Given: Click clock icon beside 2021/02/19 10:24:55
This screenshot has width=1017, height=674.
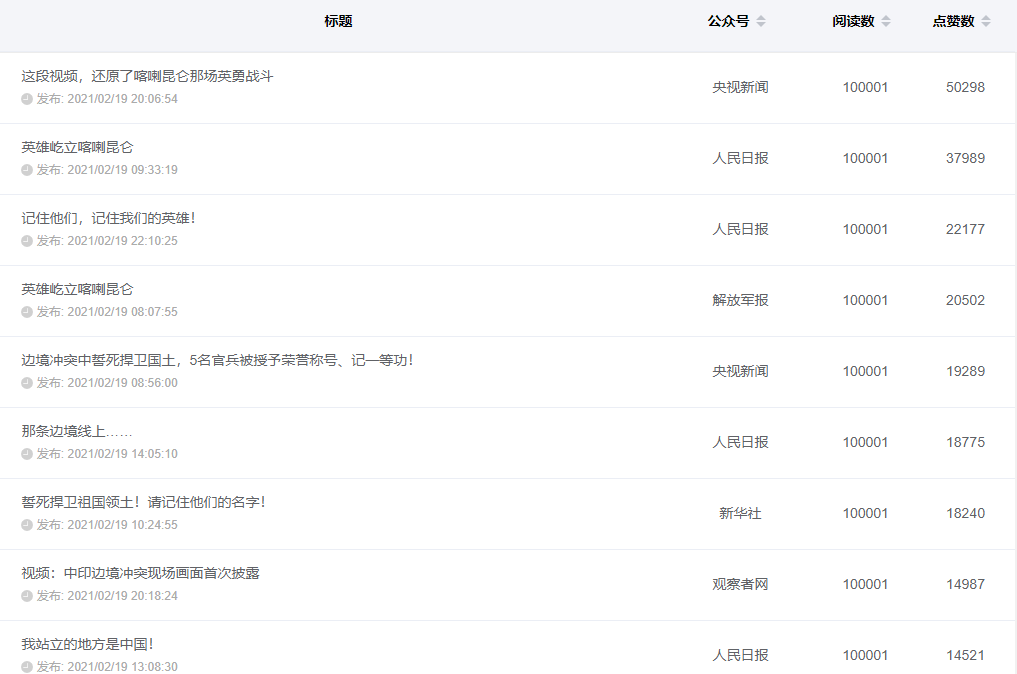Looking at the screenshot, I should 27,525.
